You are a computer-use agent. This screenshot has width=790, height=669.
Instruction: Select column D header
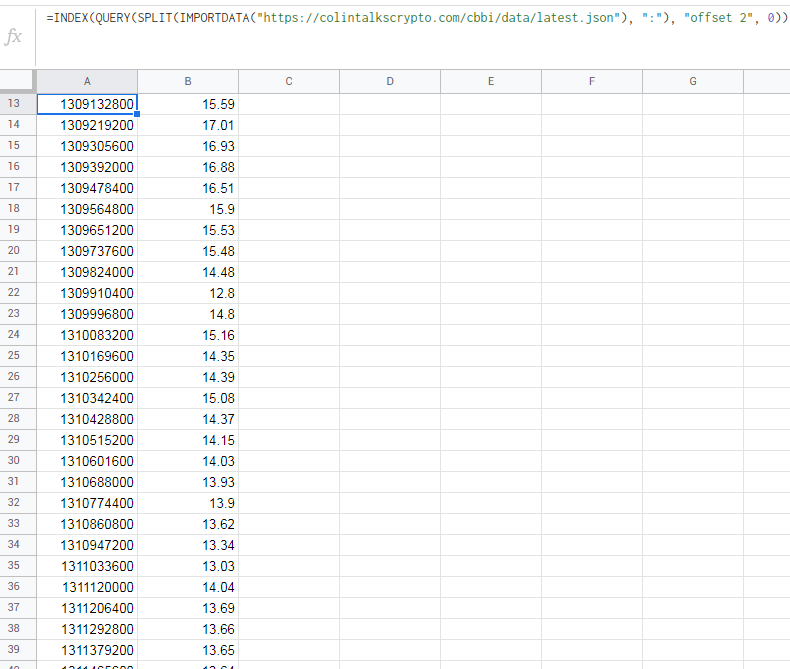coord(390,81)
